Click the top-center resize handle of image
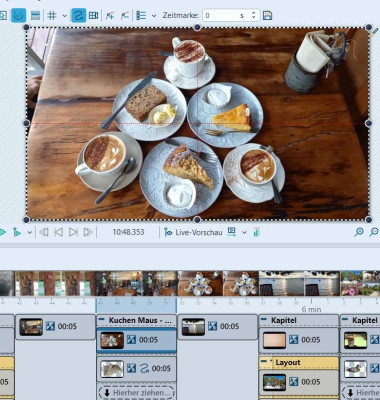The width and height of the screenshot is (380, 400). [197, 27]
